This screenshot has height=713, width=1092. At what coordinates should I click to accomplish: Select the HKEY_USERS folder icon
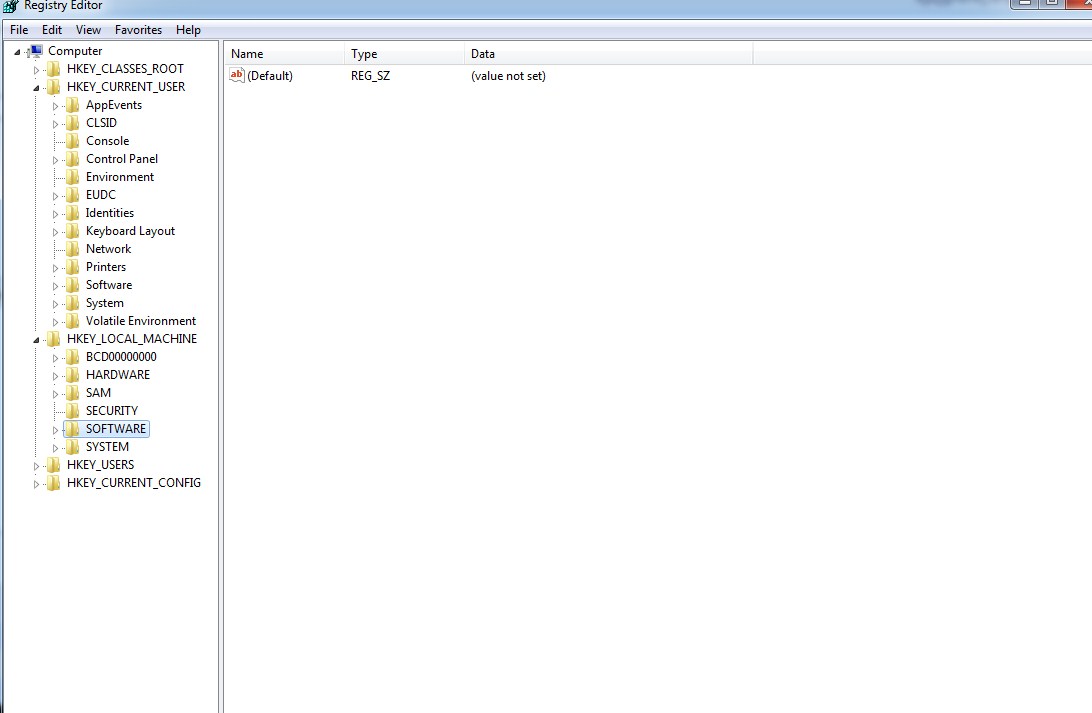(53, 464)
